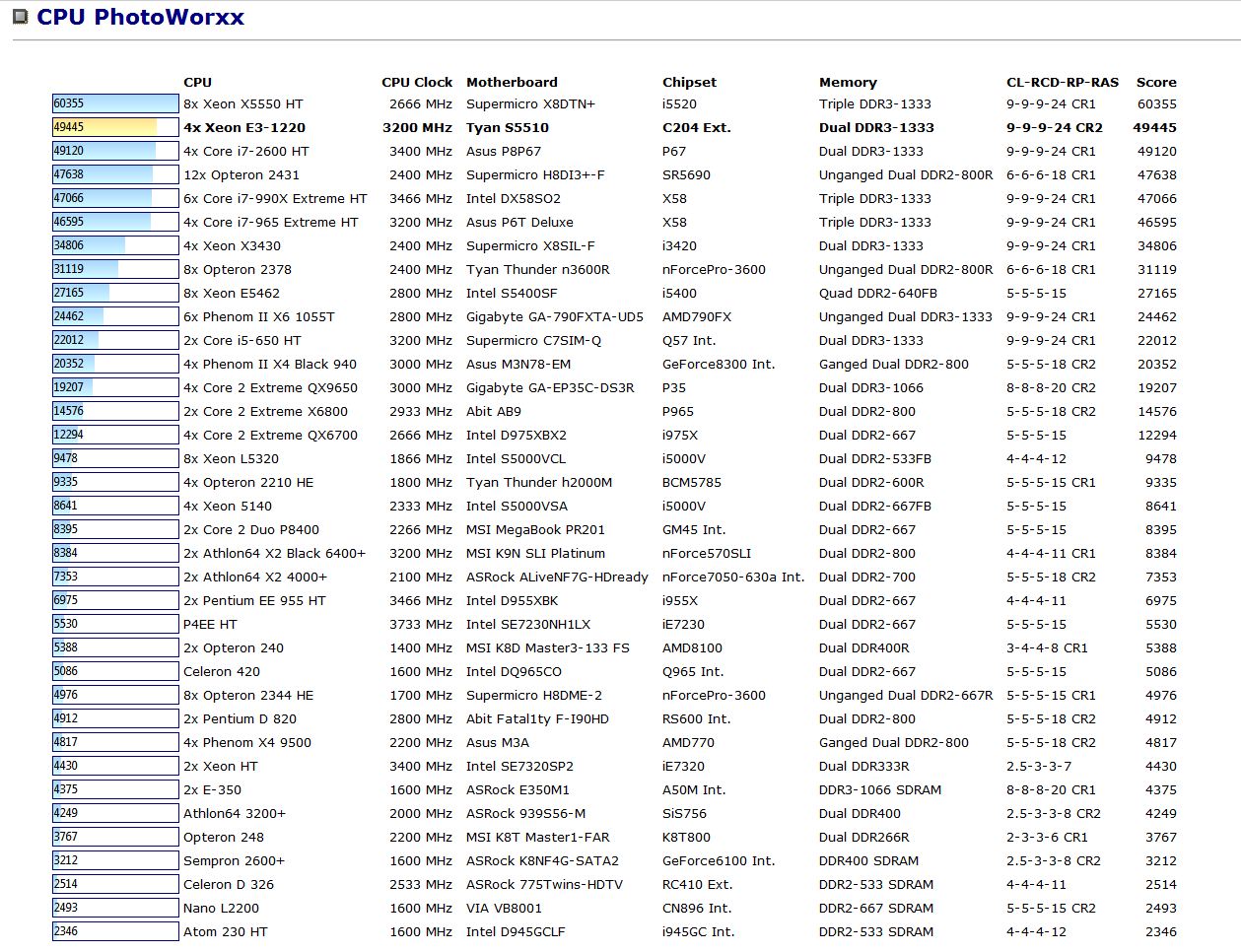Click the 2346 score bar
The height and width of the screenshot is (952, 1241).
tap(115, 931)
